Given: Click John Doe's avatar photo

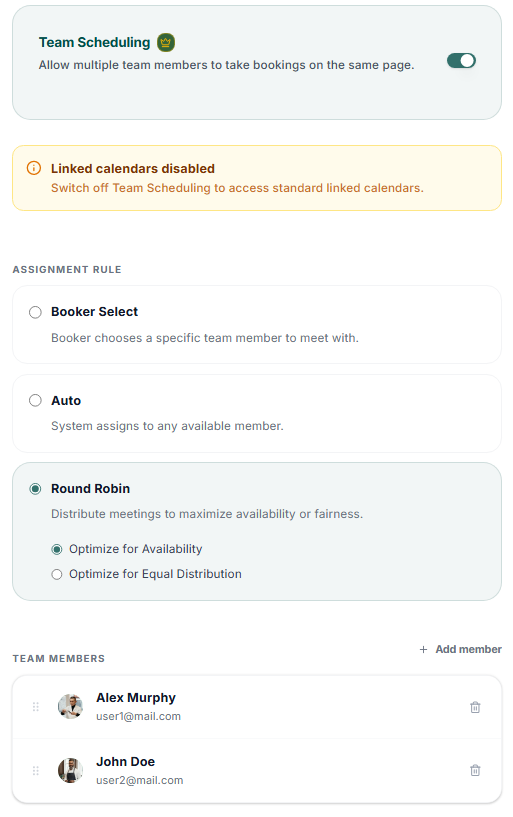Looking at the screenshot, I should [x=70, y=770].
